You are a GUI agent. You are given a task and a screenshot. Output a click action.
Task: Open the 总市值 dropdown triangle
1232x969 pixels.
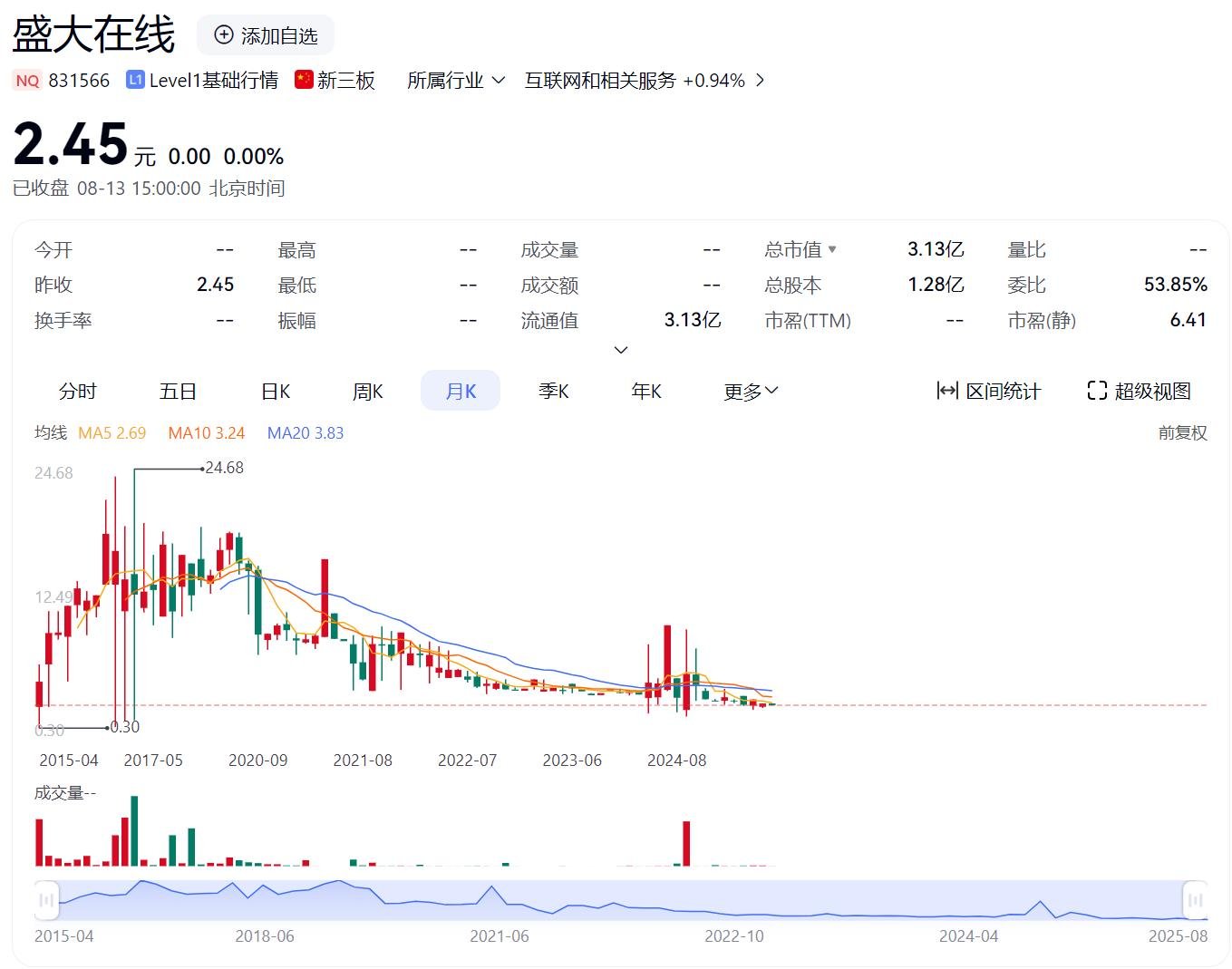(832, 249)
